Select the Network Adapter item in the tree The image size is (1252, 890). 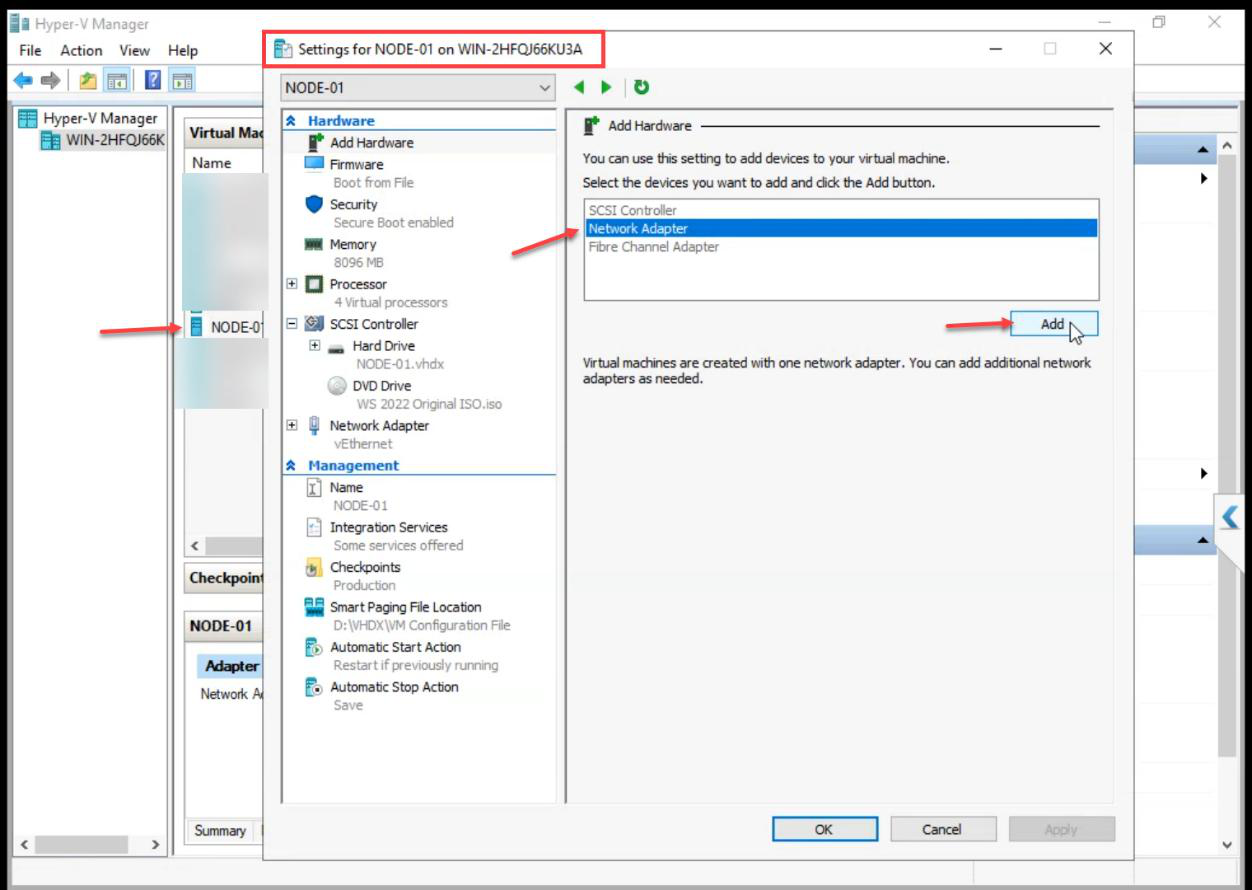pyautogui.click(x=379, y=426)
